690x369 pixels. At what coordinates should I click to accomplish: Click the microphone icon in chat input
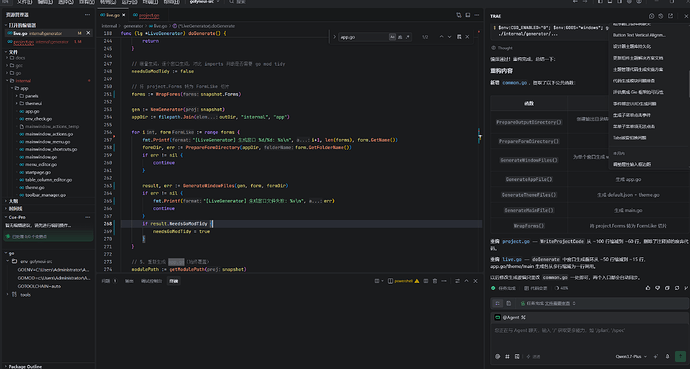point(667,356)
